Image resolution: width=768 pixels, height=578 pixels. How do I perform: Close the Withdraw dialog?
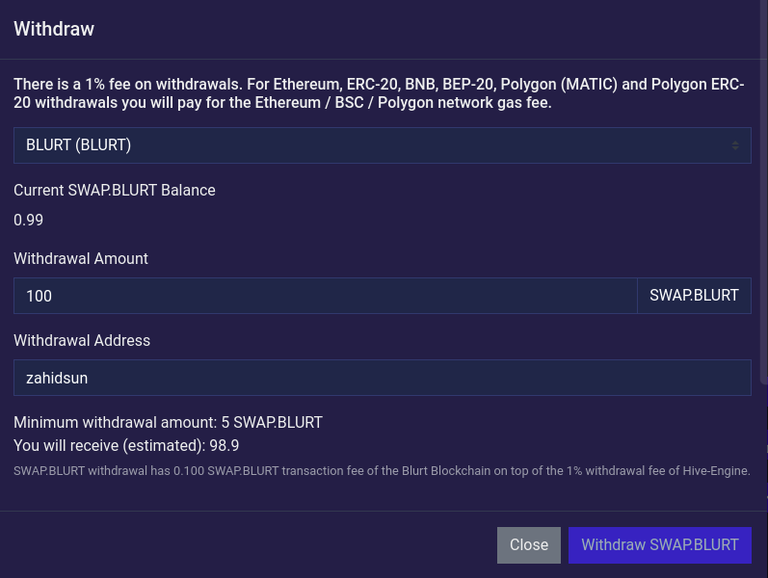528,545
